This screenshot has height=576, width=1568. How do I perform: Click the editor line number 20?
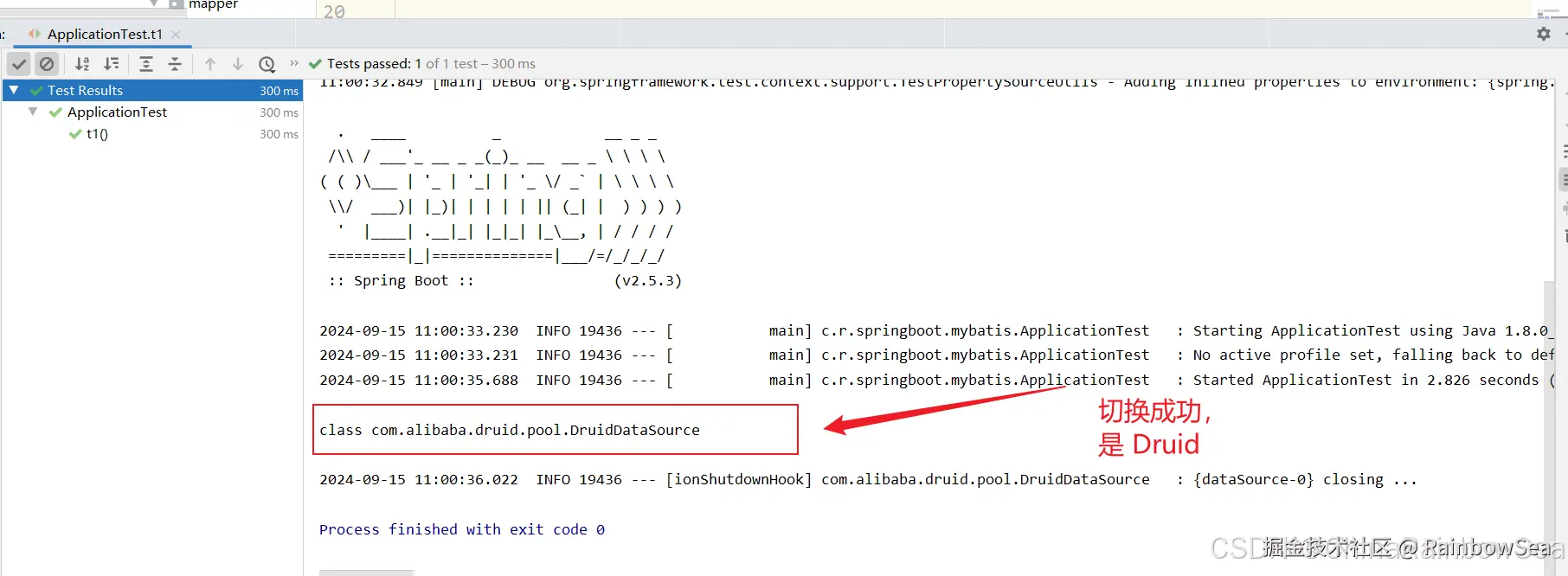coord(334,11)
